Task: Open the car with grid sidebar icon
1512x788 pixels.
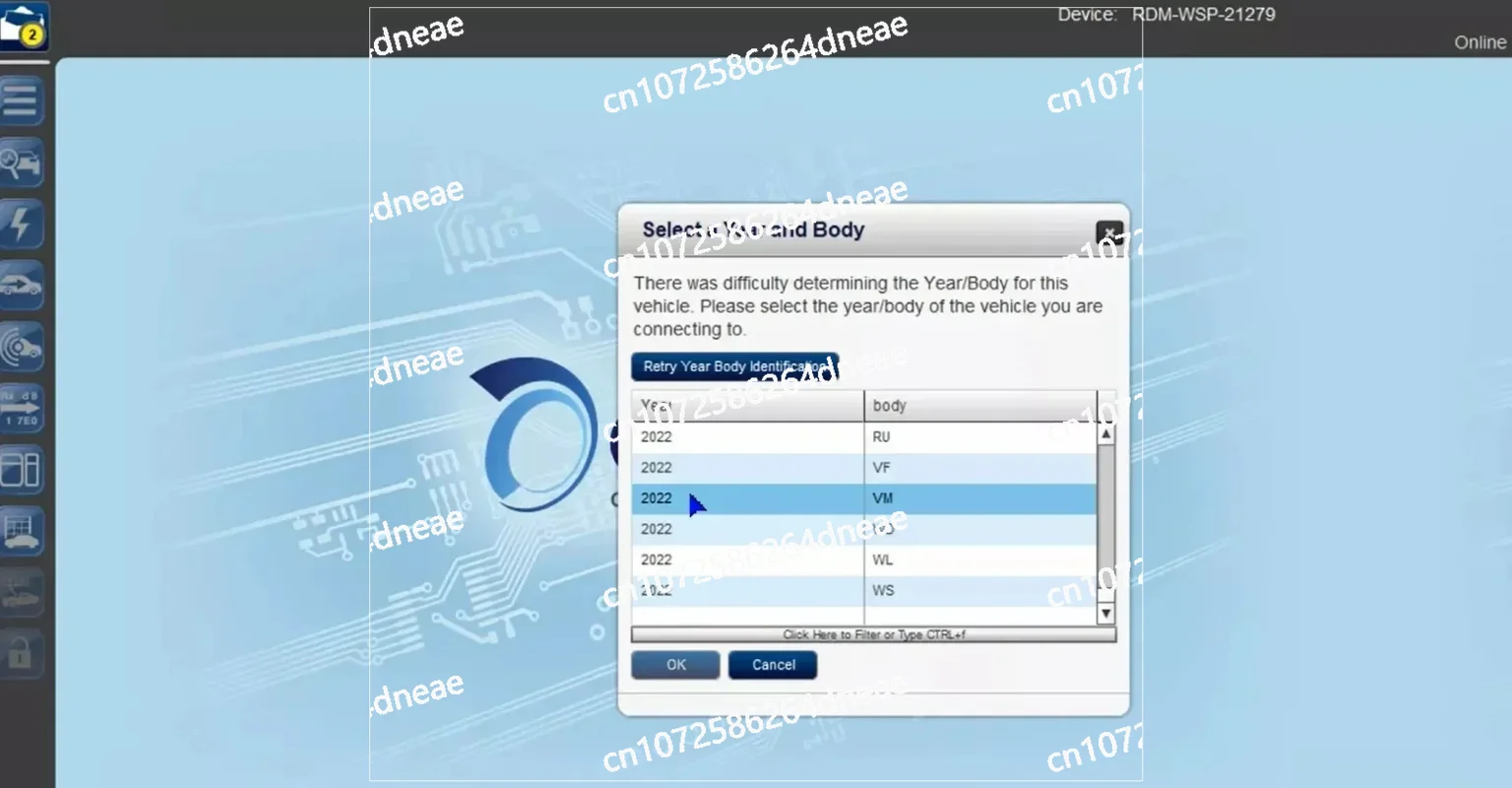Action: click(22, 532)
